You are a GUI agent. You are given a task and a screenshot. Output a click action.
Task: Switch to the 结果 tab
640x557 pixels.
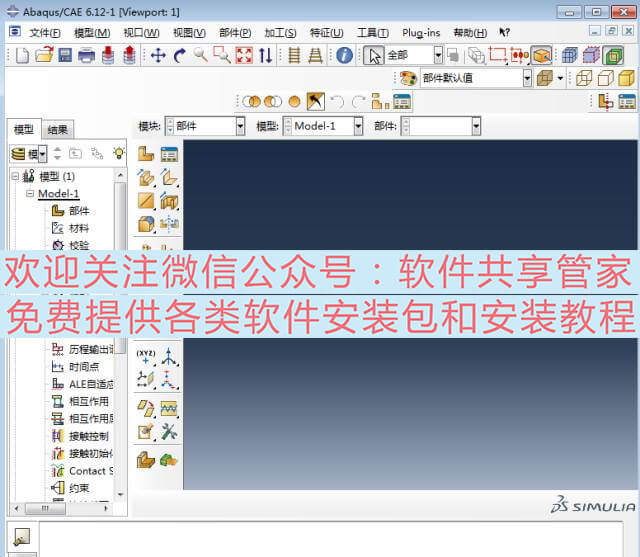point(58,130)
